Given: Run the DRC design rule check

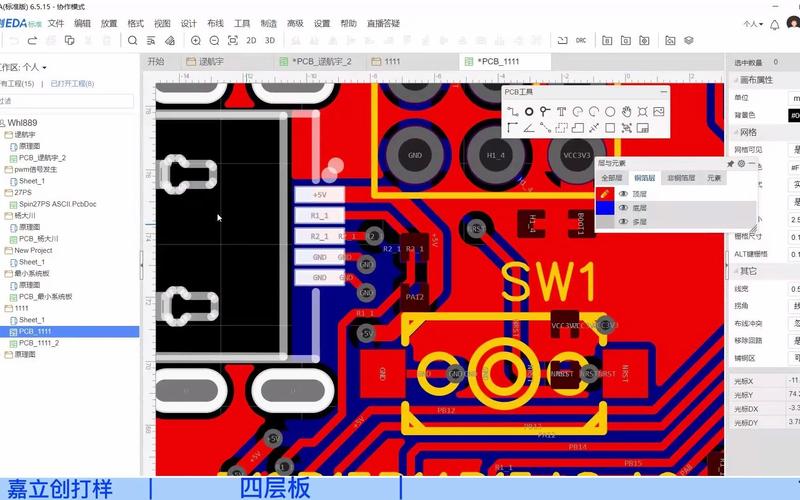Looking at the screenshot, I should point(581,40).
